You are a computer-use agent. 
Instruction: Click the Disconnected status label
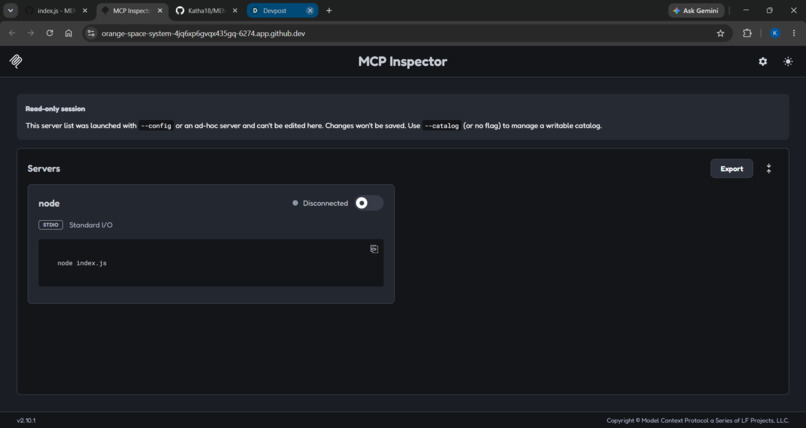[x=325, y=203]
